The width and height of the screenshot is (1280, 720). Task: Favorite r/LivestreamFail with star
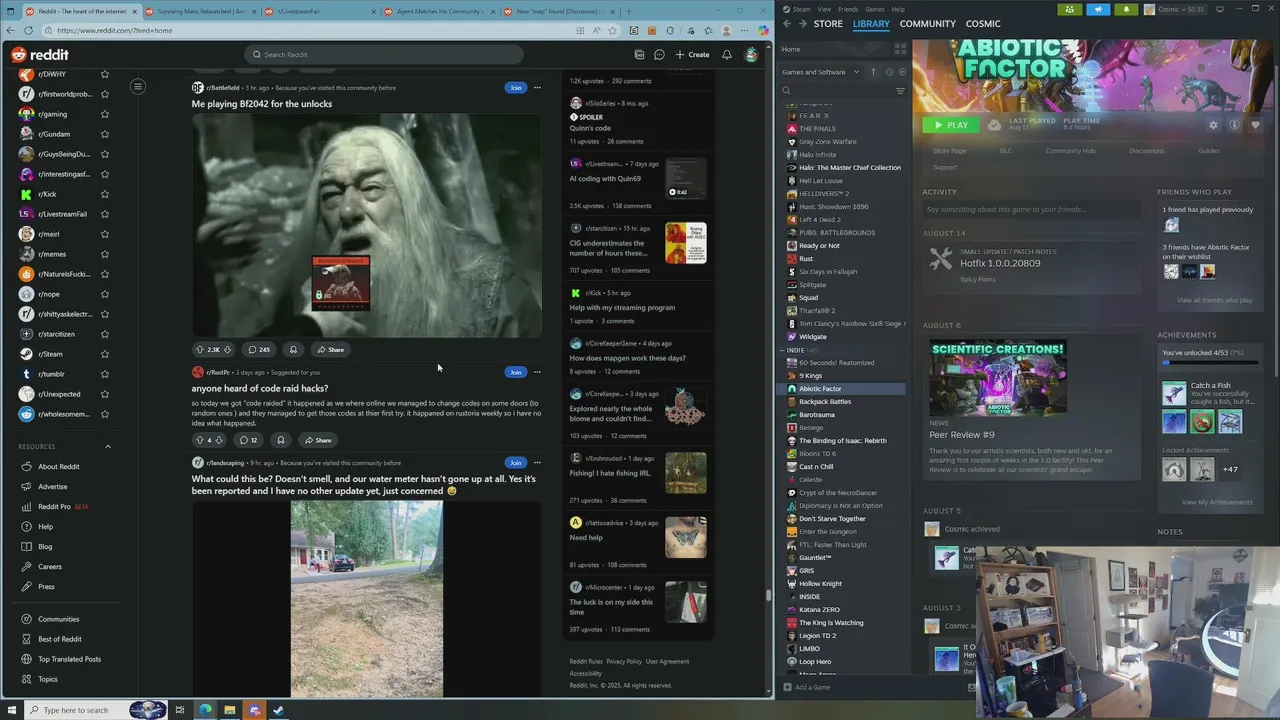tap(104, 214)
